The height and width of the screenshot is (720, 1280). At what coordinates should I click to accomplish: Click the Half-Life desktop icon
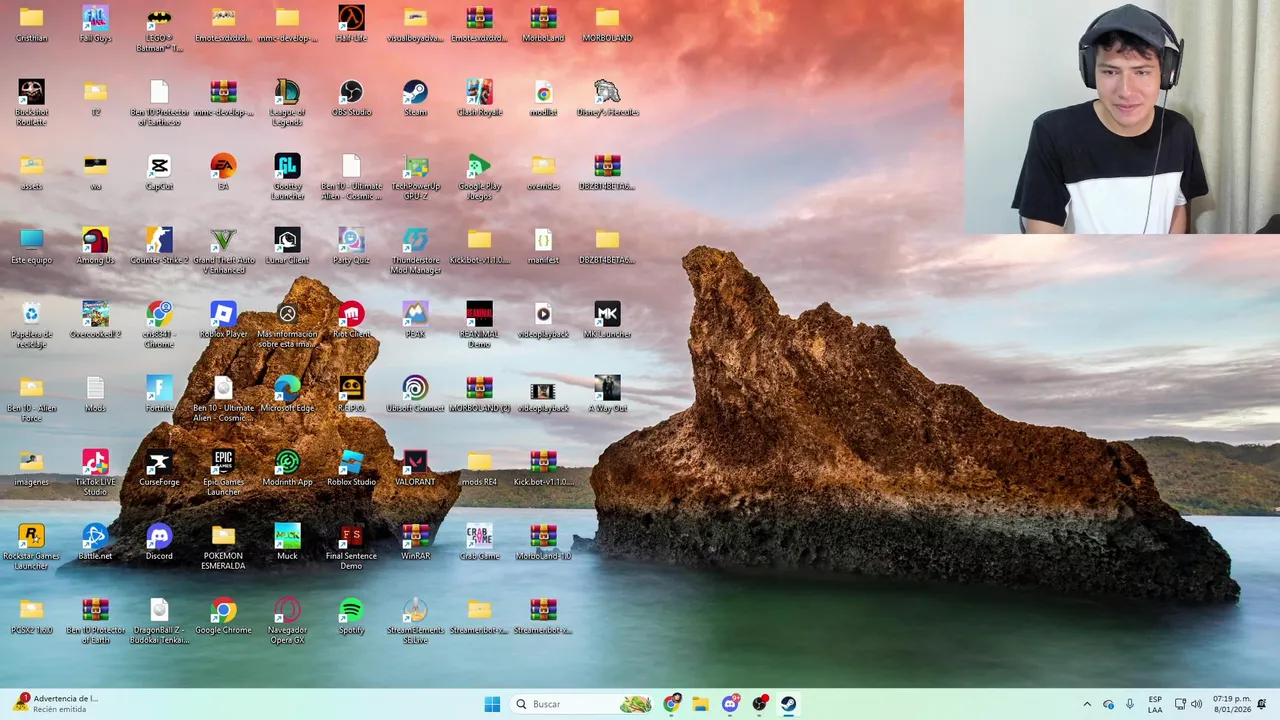click(x=351, y=25)
